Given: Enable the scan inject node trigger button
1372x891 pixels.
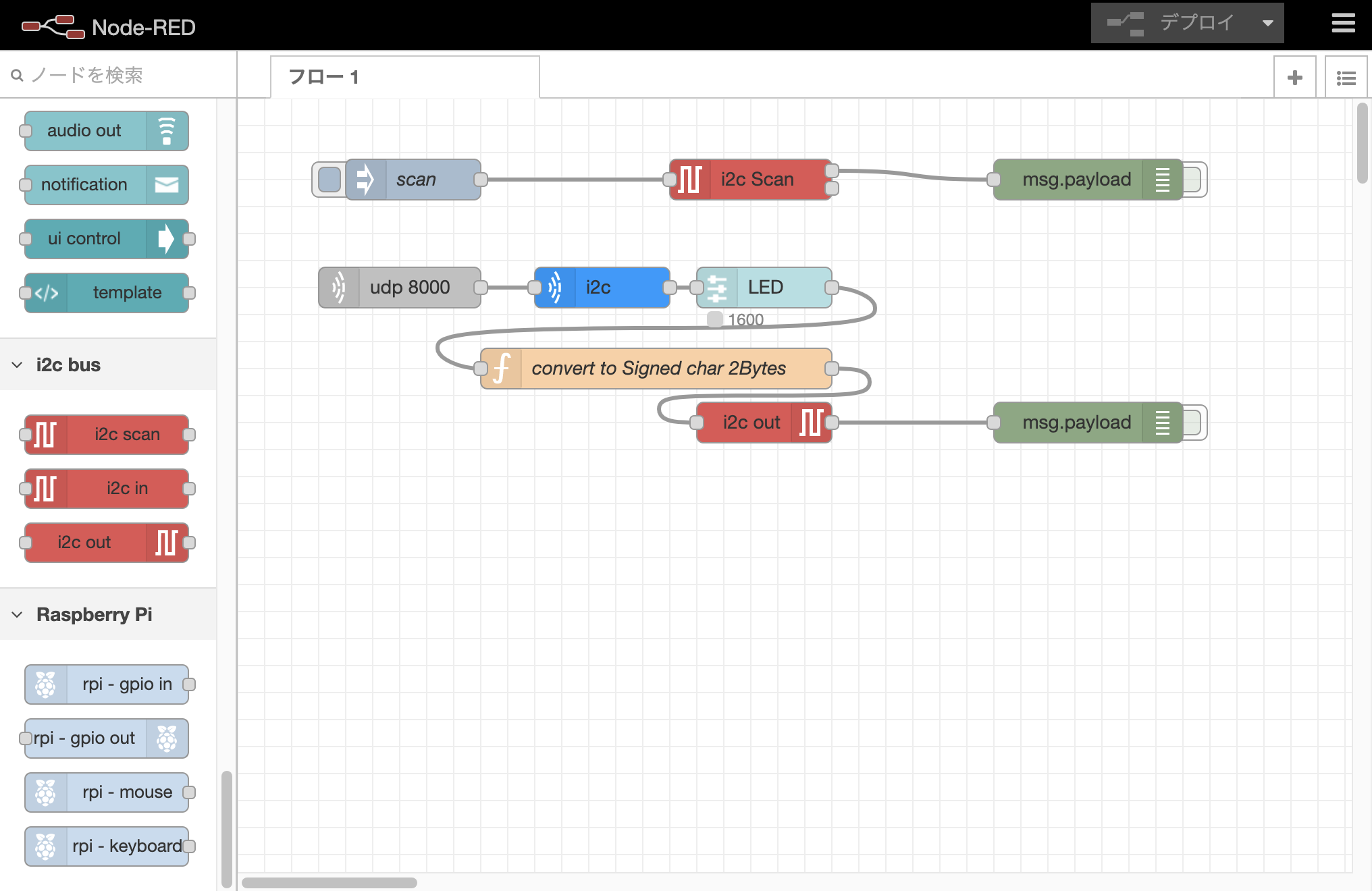Looking at the screenshot, I should tap(329, 179).
